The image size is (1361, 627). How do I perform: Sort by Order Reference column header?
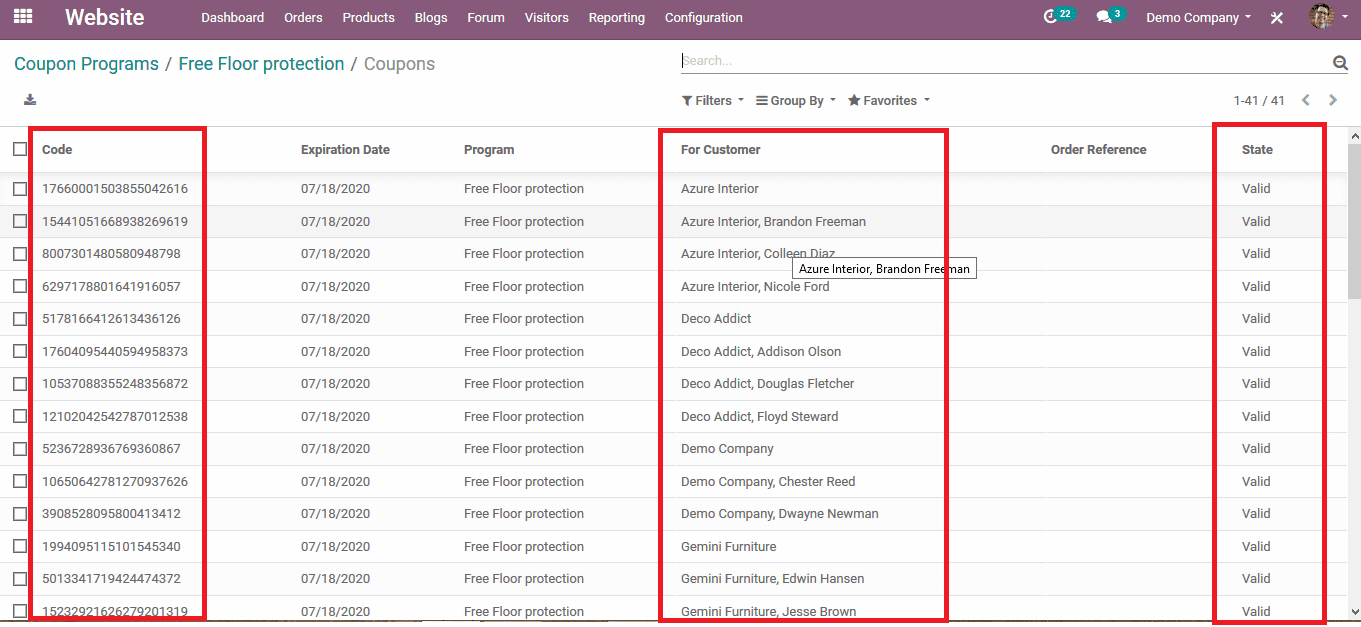1098,149
